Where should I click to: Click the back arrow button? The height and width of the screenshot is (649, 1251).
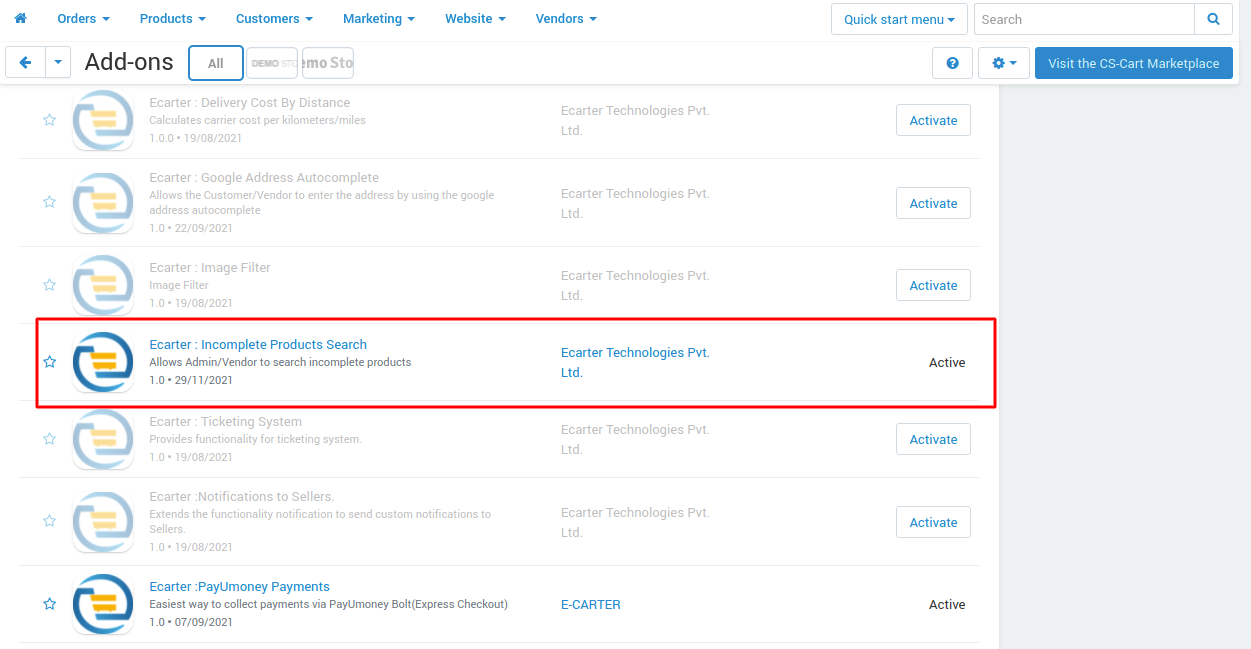(25, 62)
